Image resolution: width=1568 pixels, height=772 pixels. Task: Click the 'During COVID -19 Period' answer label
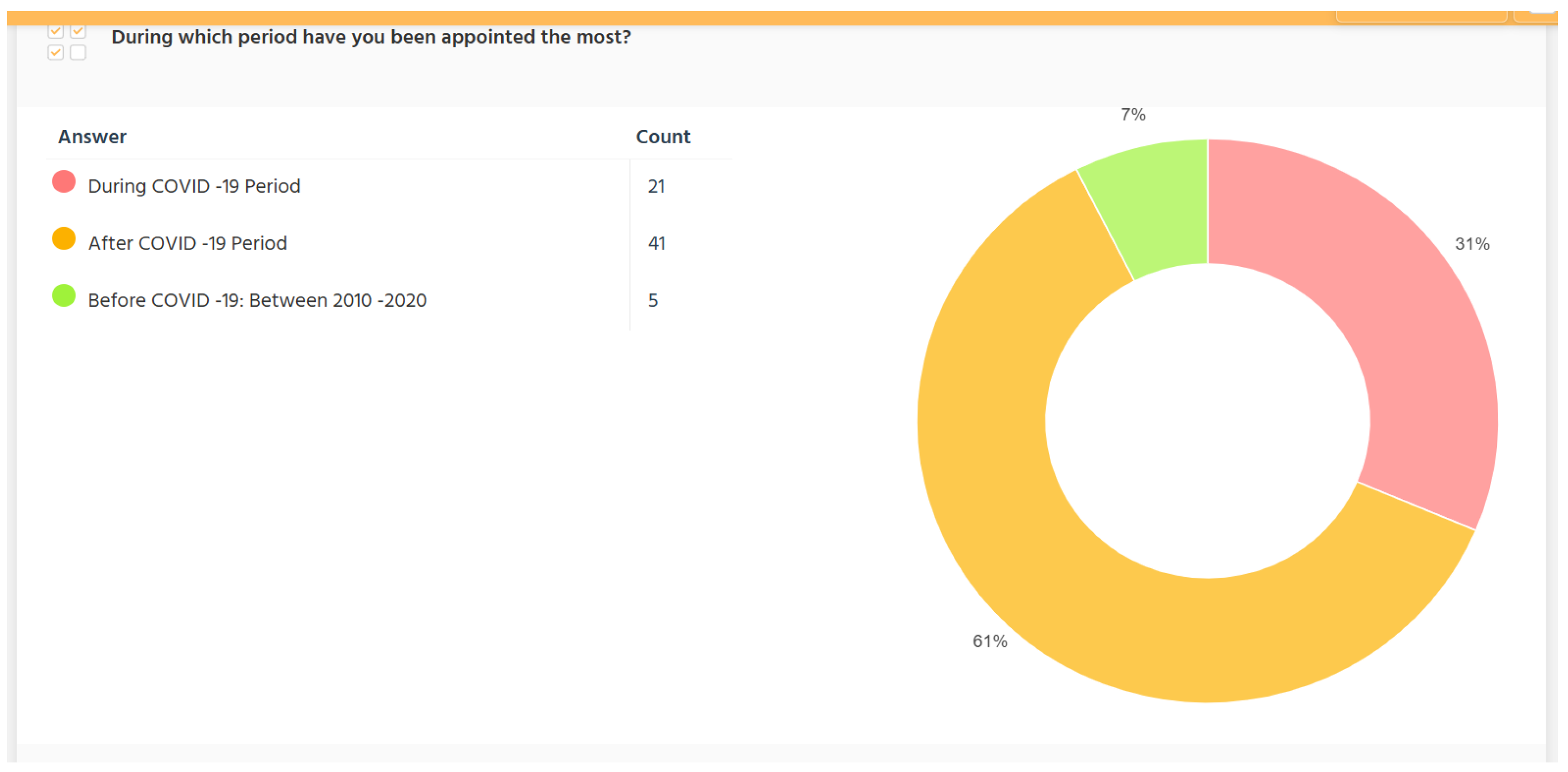coord(194,186)
